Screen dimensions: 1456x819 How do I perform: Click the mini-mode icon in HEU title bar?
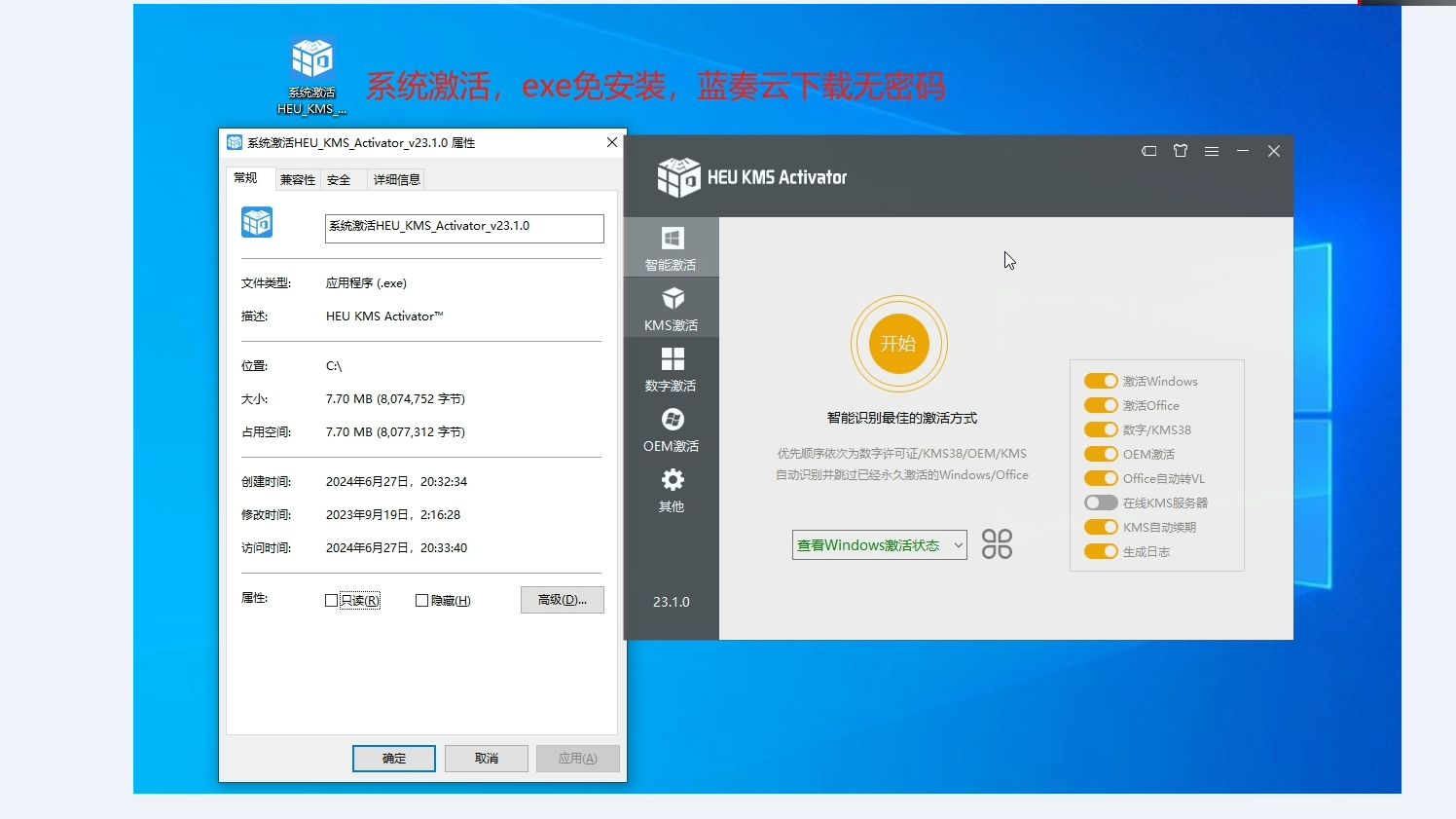coord(1149,151)
